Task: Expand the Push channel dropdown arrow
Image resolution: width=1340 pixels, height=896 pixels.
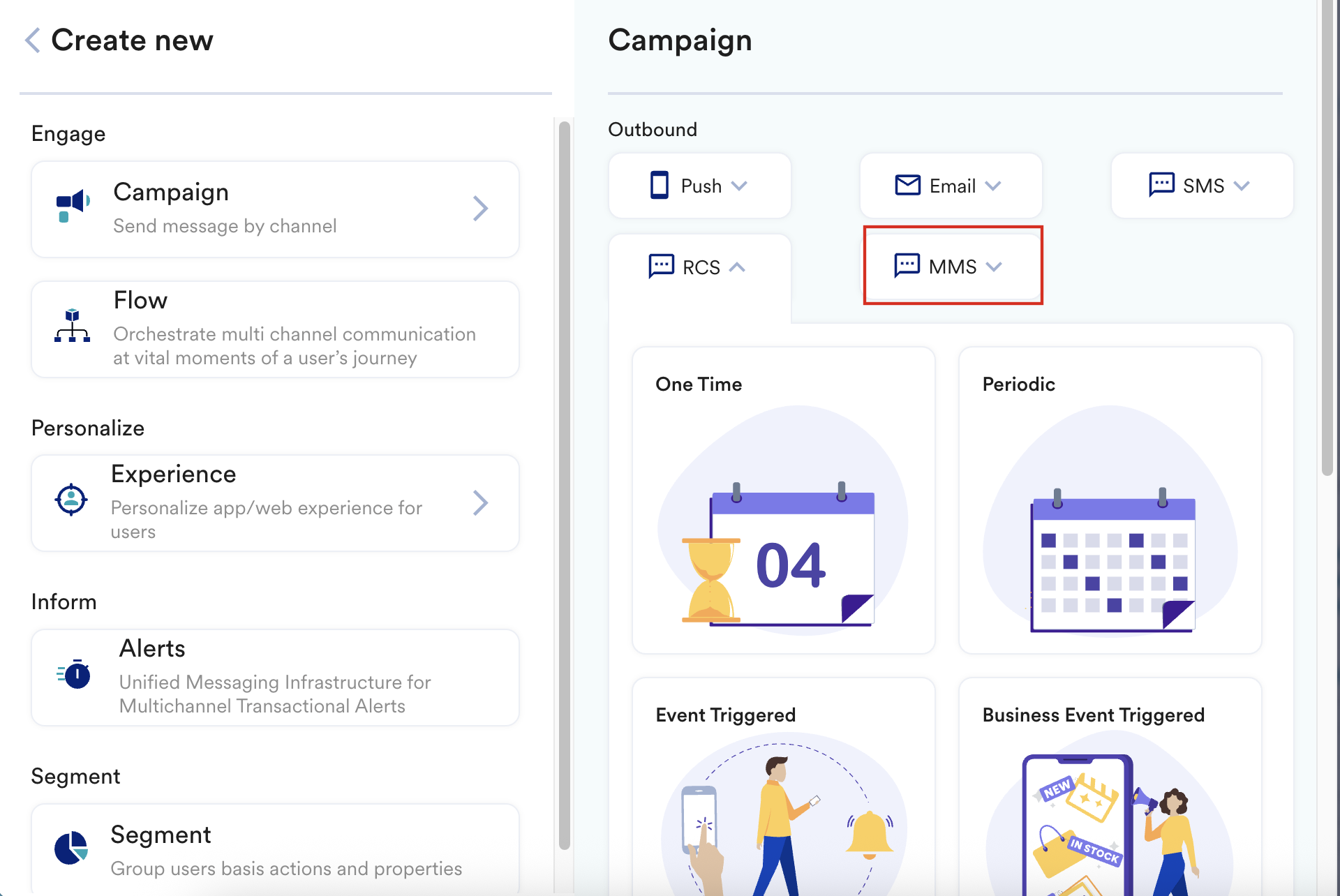Action: (x=739, y=186)
